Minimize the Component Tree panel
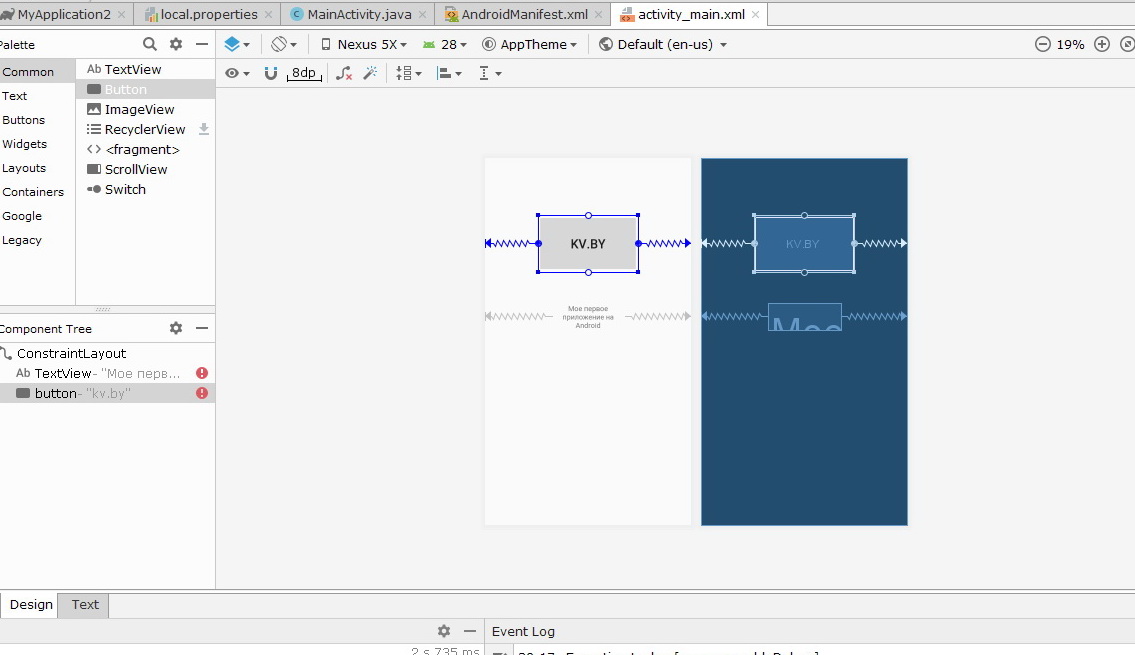Viewport: 1135px width, 655px height. point(202,328)
